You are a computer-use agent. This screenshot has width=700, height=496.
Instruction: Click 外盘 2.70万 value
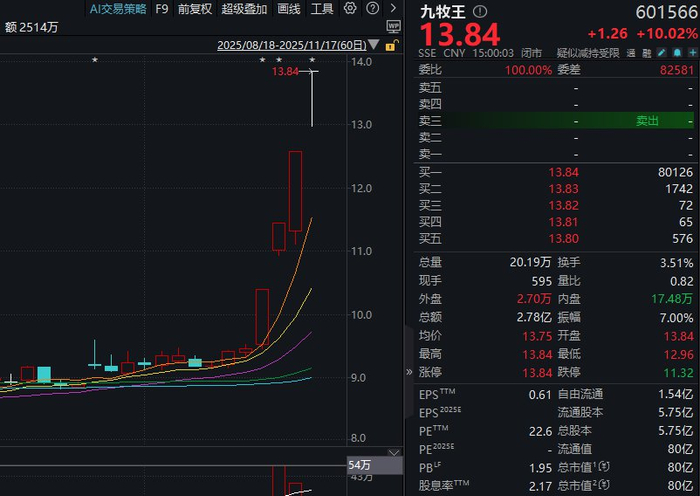534,299
